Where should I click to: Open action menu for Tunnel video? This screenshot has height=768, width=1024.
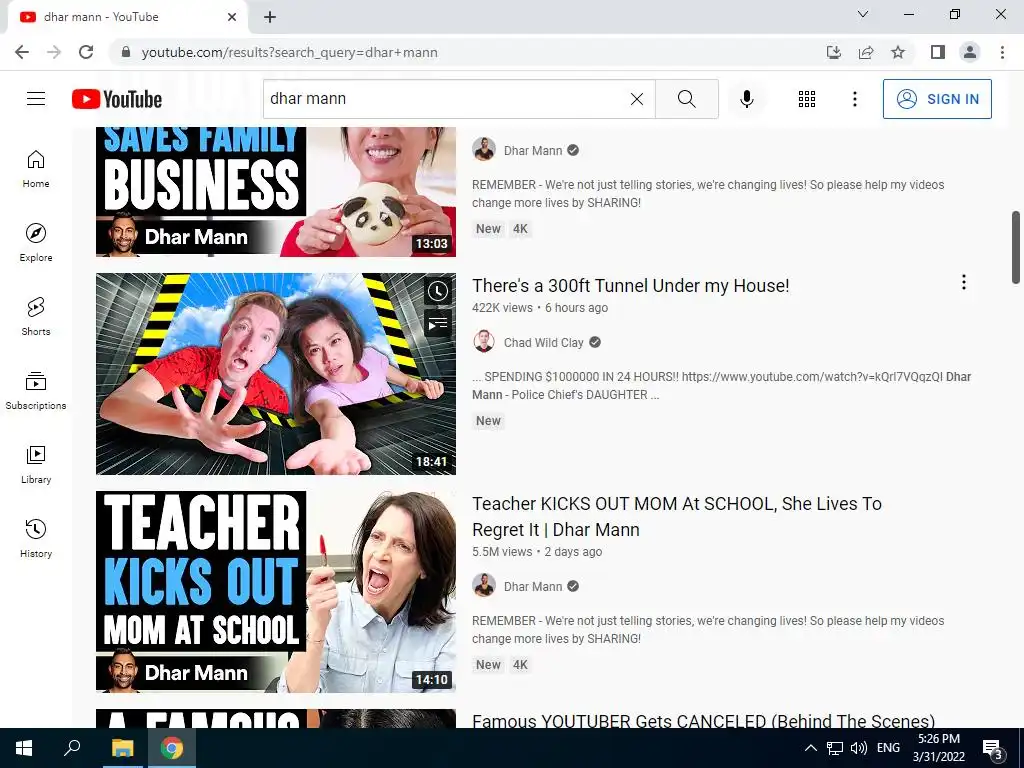(963, 282)
